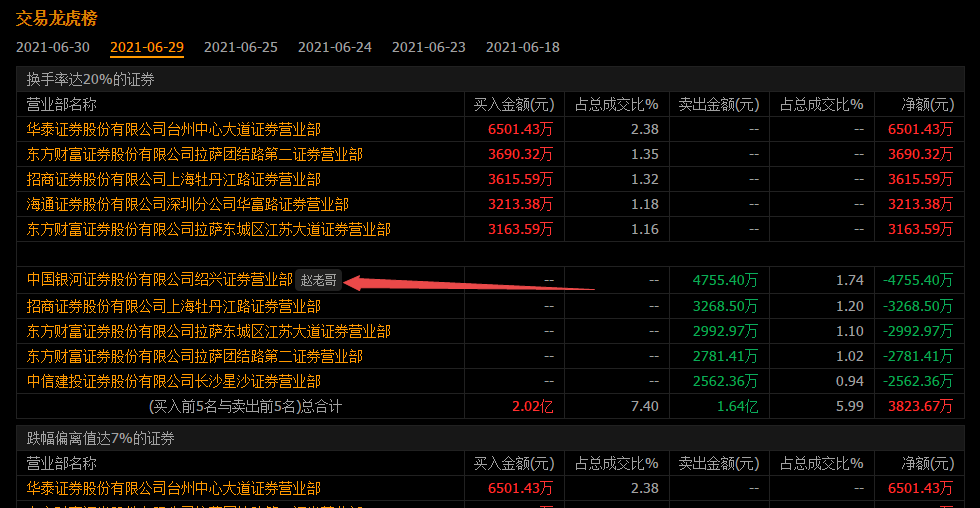Open 华泰证券台州中心大道营业部 in the 换手率 table
Screen dimensions: 980x508
pyautogui.click(x=174, y=129)
